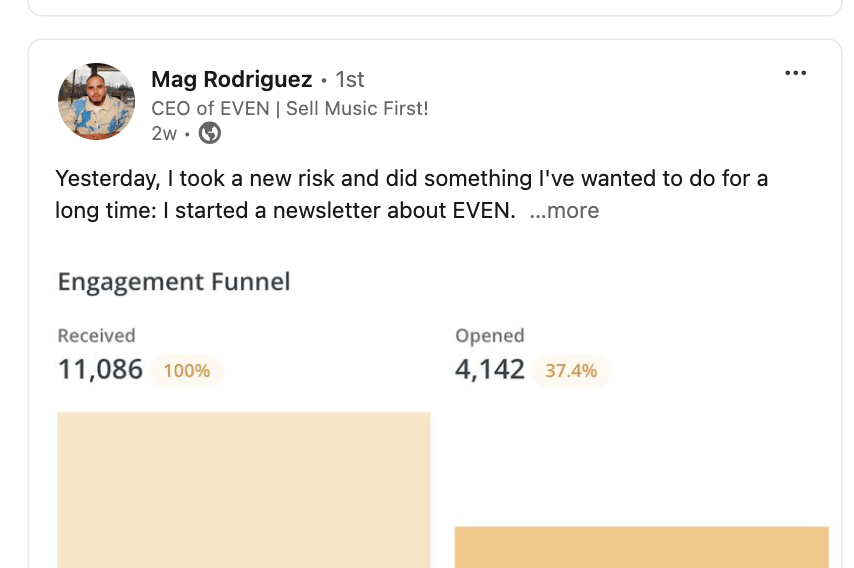The width and height of the screenshot is (854, 568).
Task: Expand post text with …more
Action: 564,211
